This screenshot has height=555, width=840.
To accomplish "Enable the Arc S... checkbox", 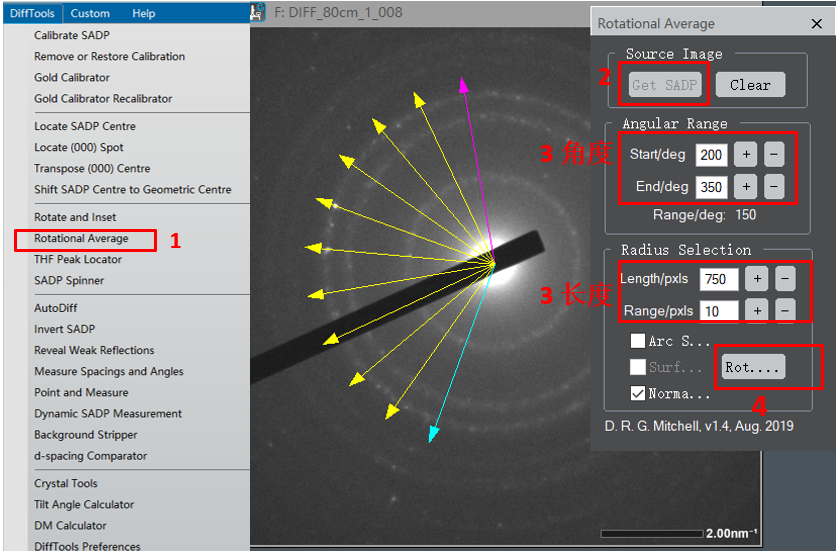I will coord(637,341).
